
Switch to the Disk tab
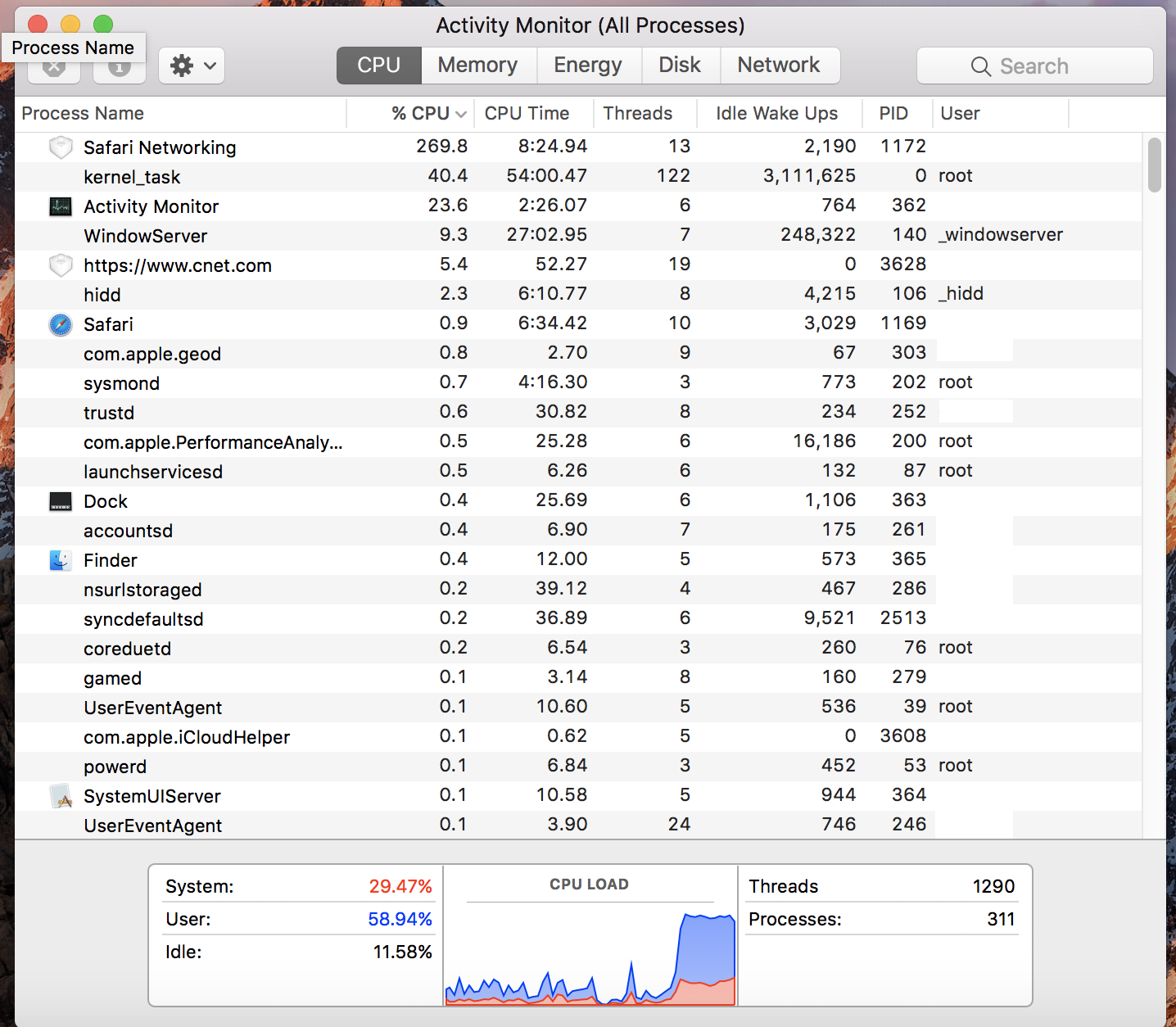[x=680, y=66]
